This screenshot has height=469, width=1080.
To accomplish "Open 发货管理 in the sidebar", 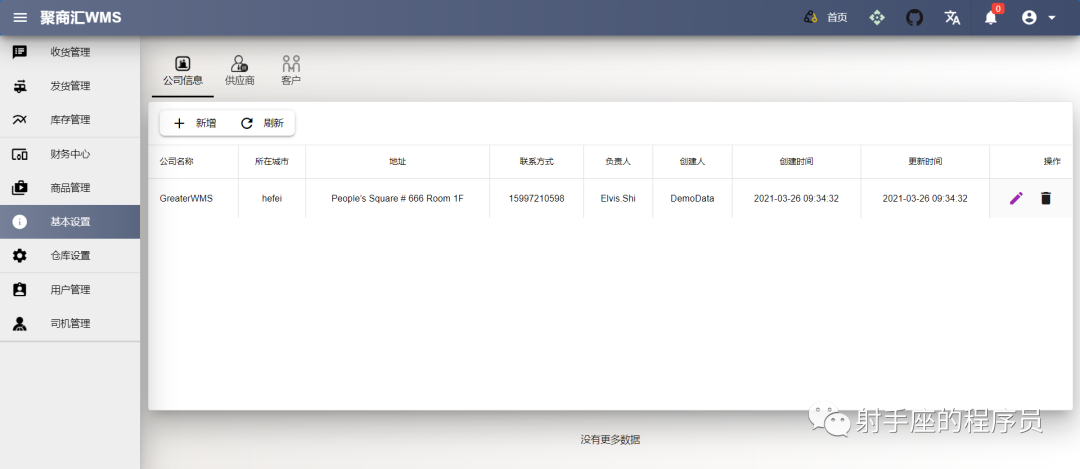I will pyautogui.click(x=70, y=86).
